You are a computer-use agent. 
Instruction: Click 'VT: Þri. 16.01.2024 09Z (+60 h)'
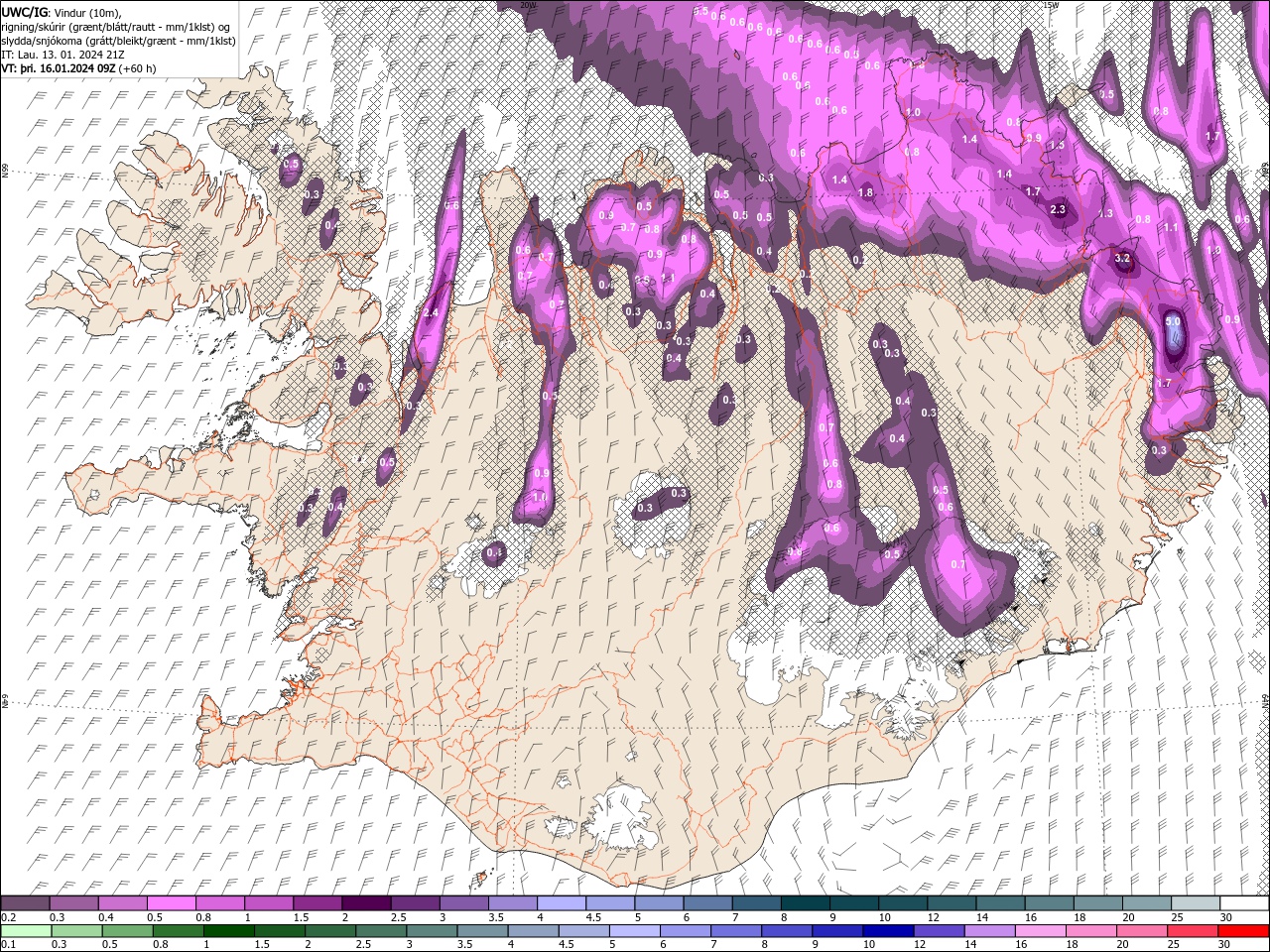coord(78,68)
